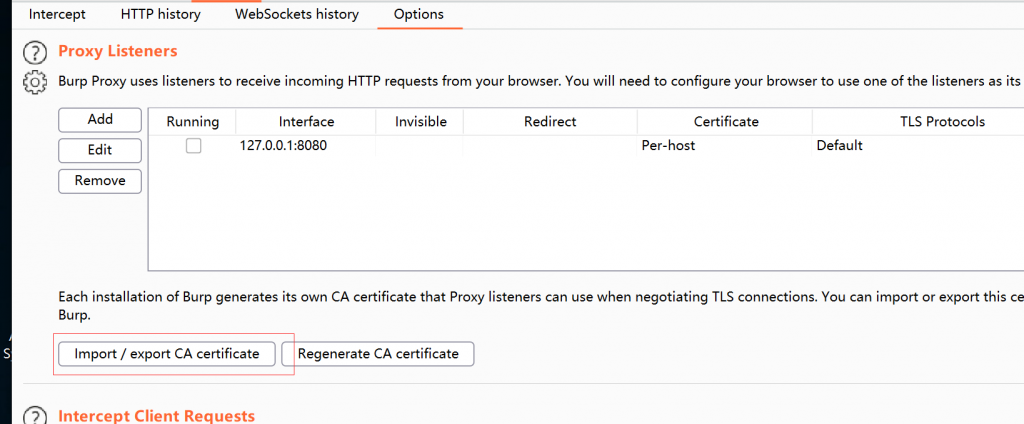
Task: Select the Invisible column header
Action: (x=421, y=122)
